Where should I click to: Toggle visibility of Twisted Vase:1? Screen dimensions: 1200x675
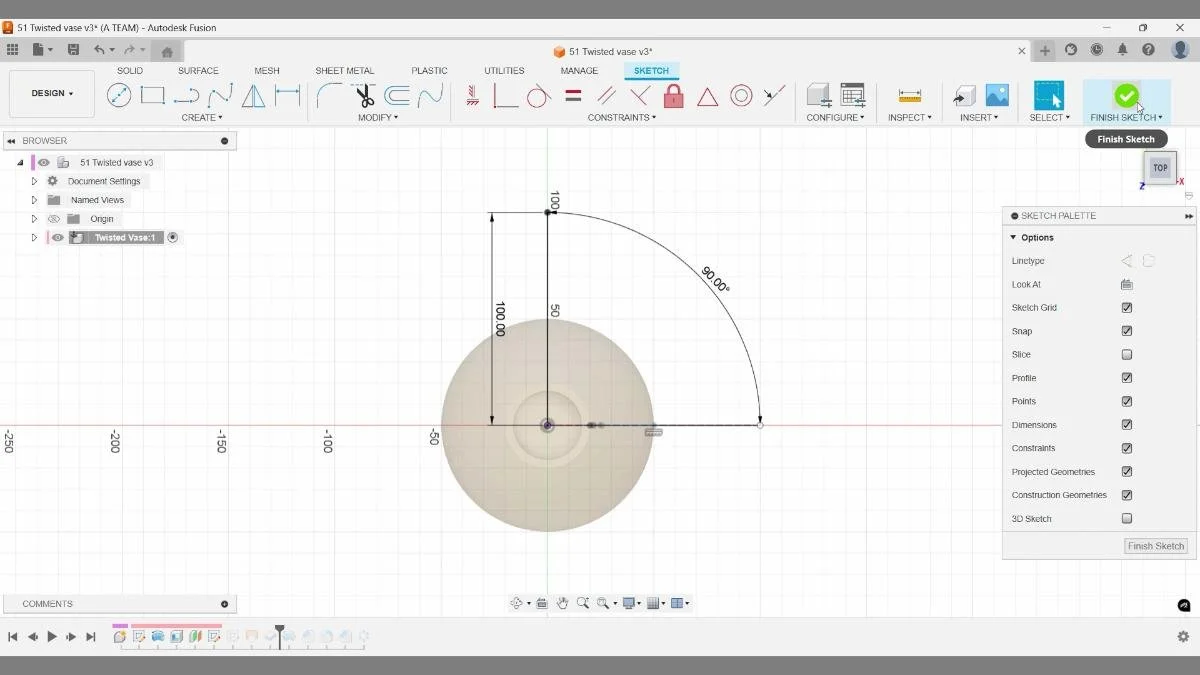pyautogui.click(x=57, y=237)
